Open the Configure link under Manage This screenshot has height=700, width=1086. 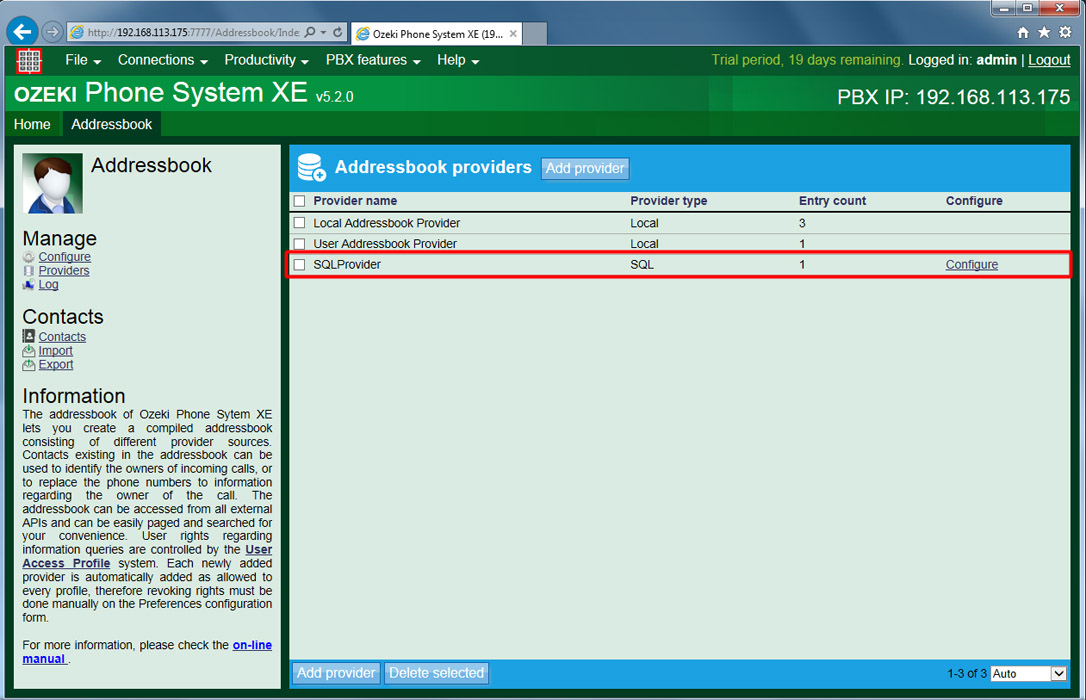coord(64,257)
